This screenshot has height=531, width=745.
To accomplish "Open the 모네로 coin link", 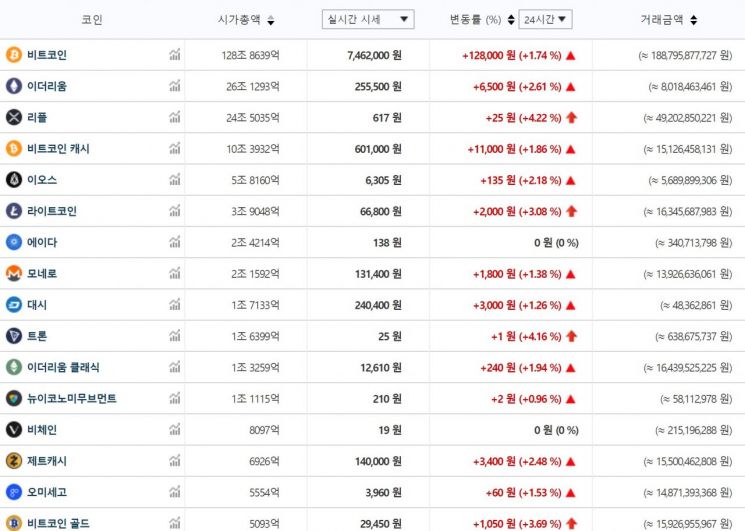I will point(42,273).
